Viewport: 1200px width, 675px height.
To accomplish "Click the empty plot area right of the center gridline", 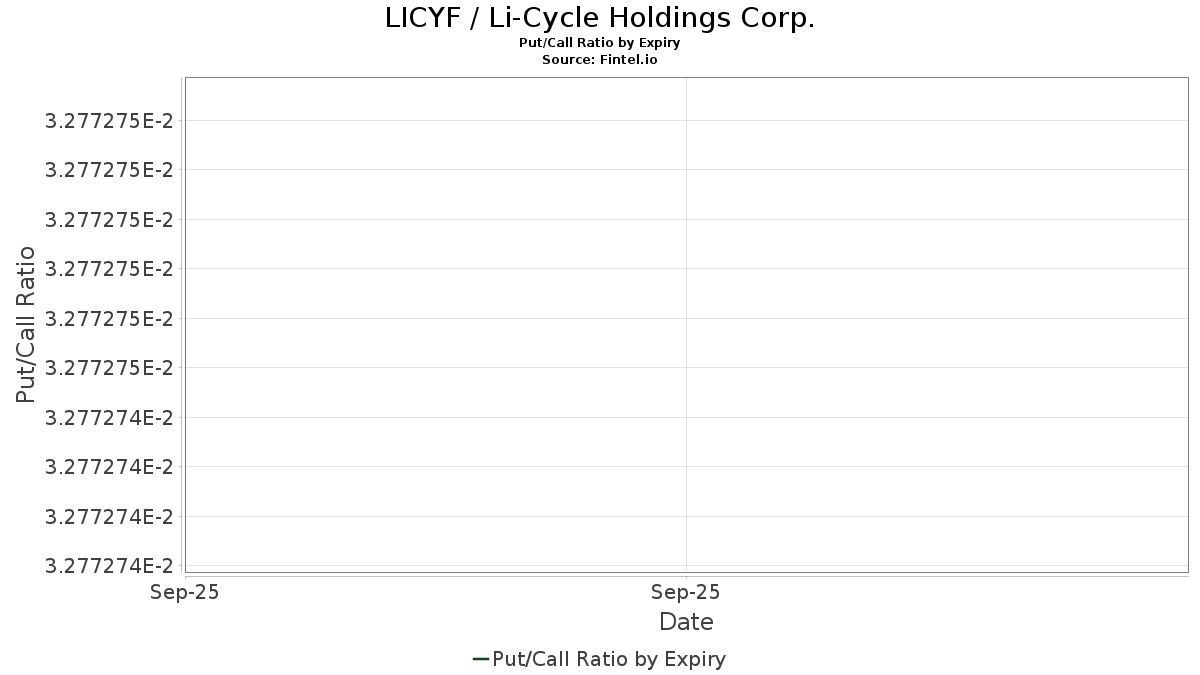I will [937, 325].
